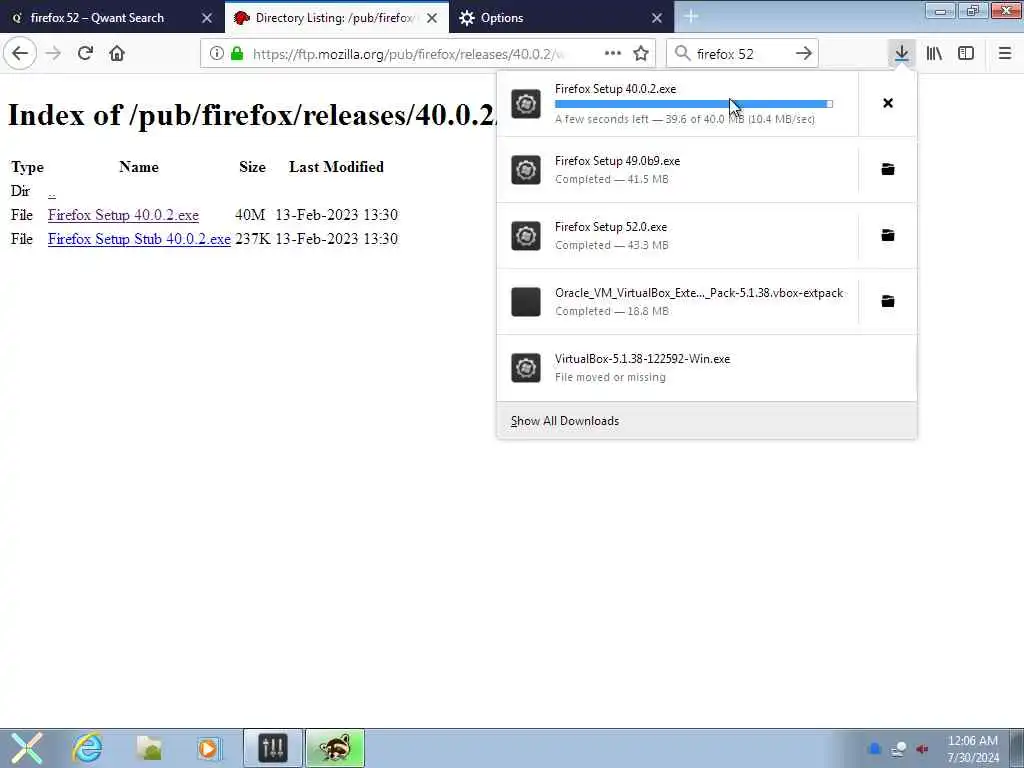The width and height of the screenshot is (1024, 768).
Task: Close the Directory Listing tab
Action: [432, 18]
